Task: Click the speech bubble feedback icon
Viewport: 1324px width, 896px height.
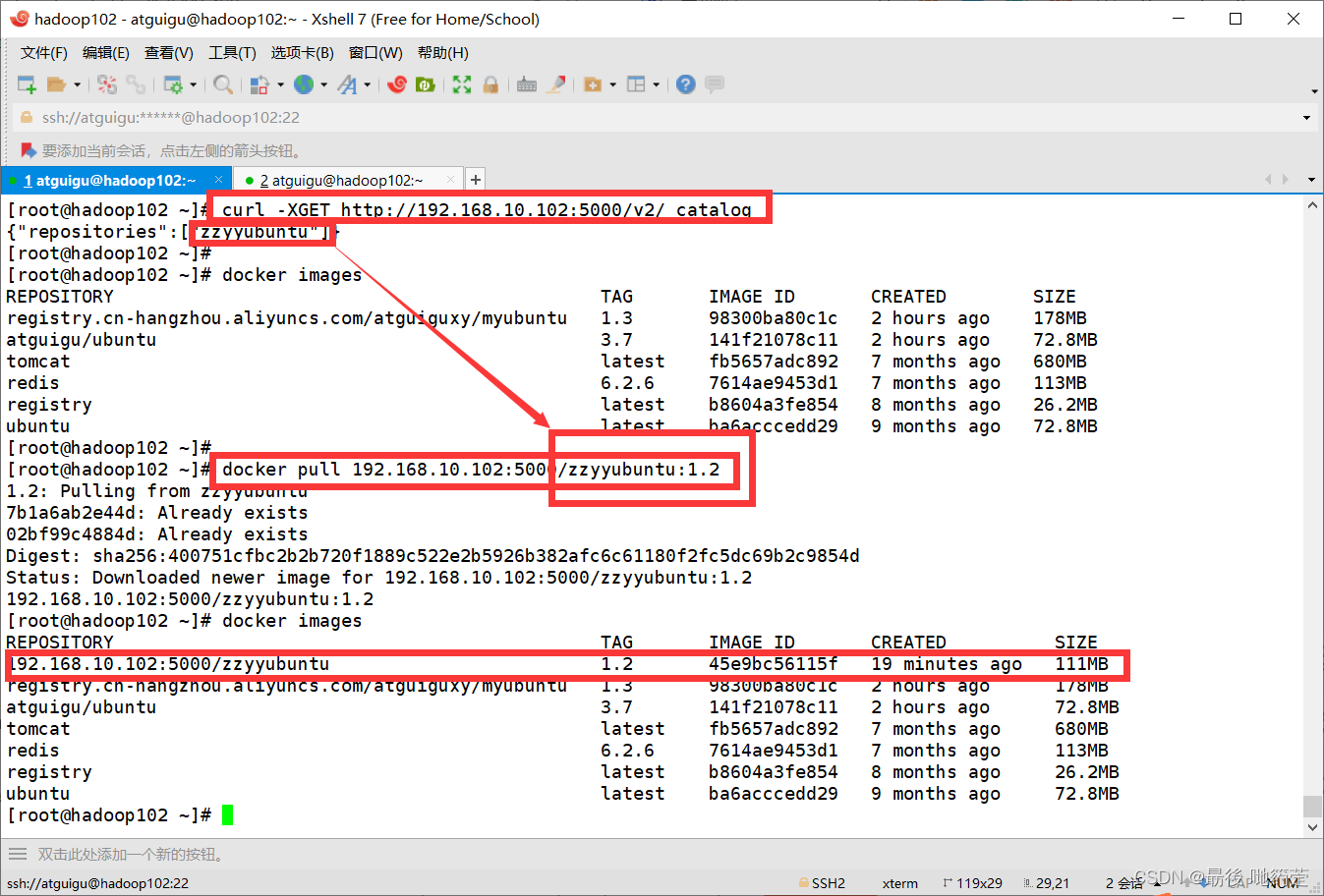Action: pos(715,84)
